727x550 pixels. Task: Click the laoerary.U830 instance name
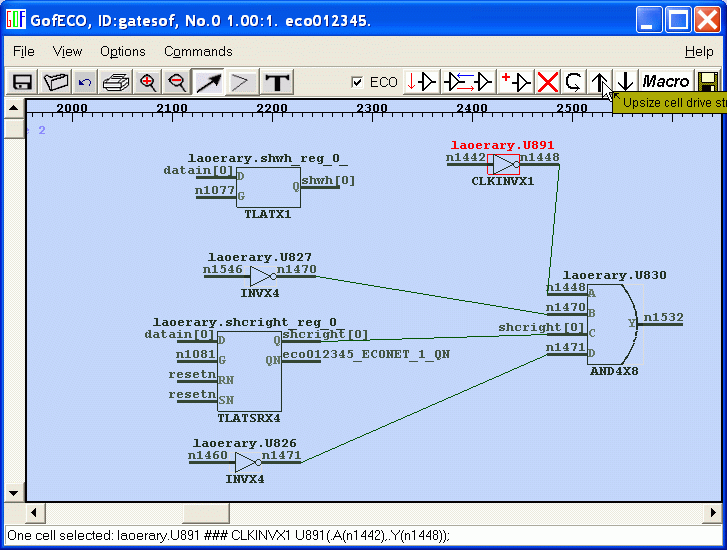point(614,275)
